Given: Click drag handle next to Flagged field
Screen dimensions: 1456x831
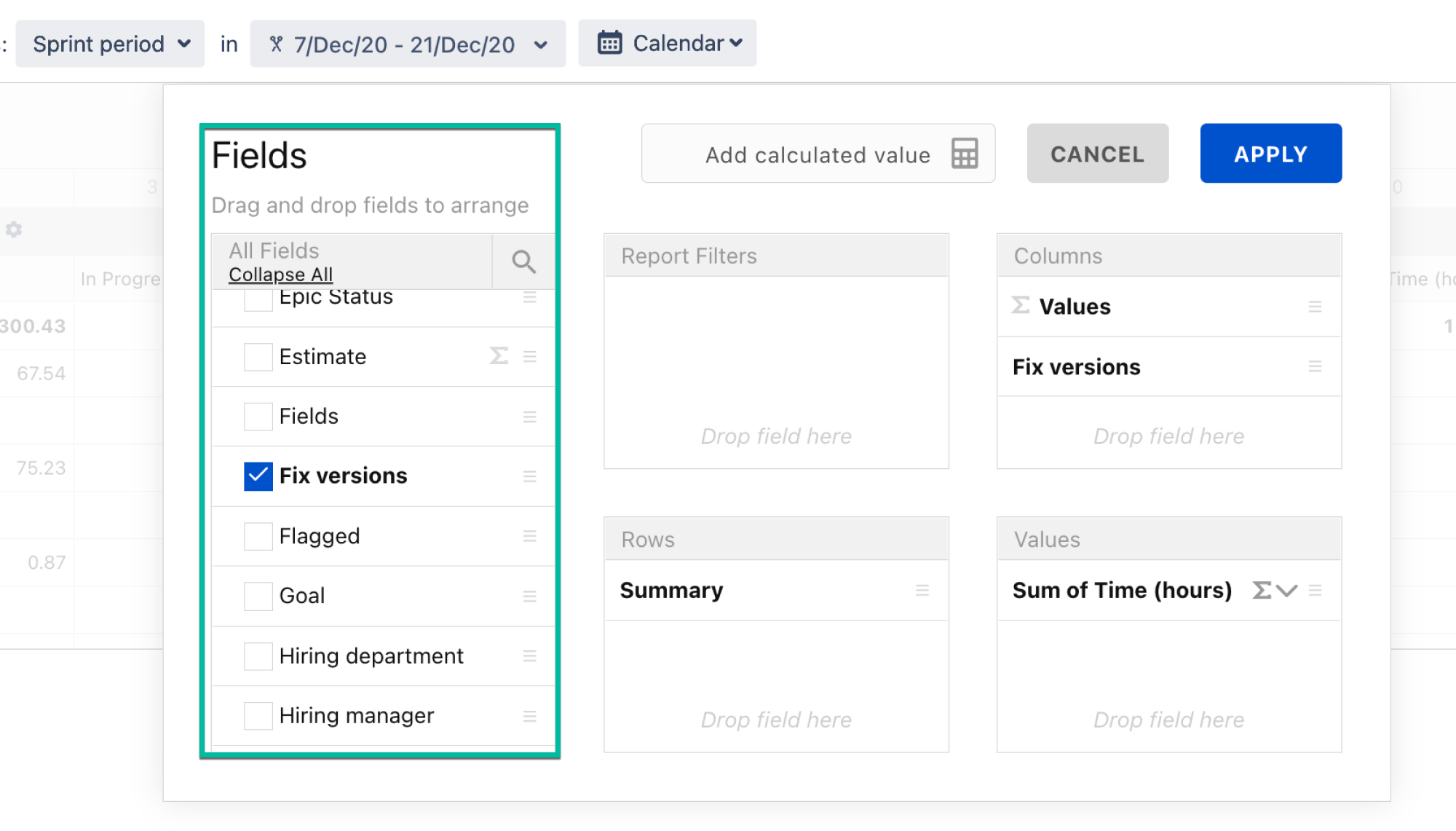Looking at the screenshot, I should (529, 536).
